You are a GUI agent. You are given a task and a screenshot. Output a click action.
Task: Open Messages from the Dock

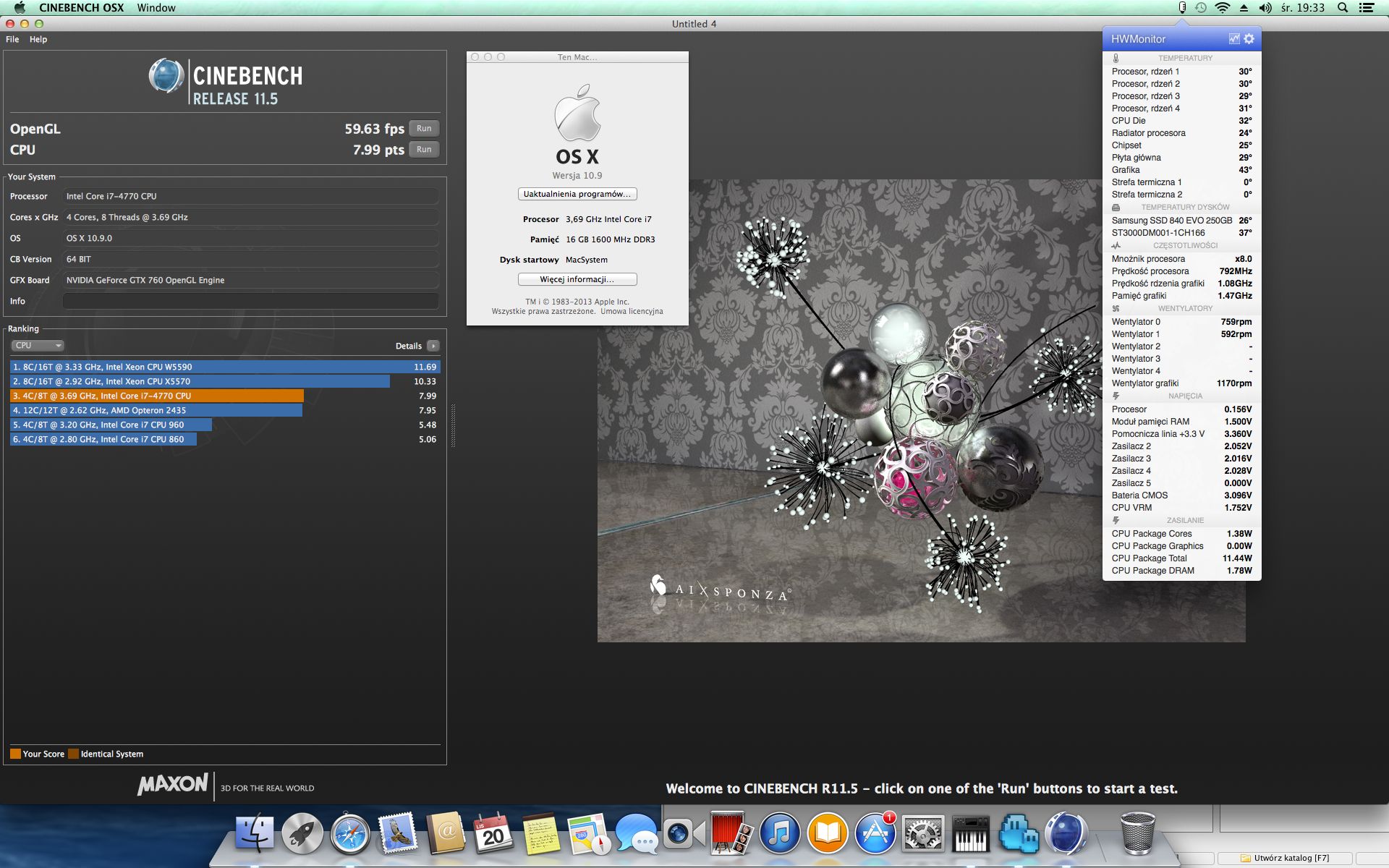(x=637, y=834)
